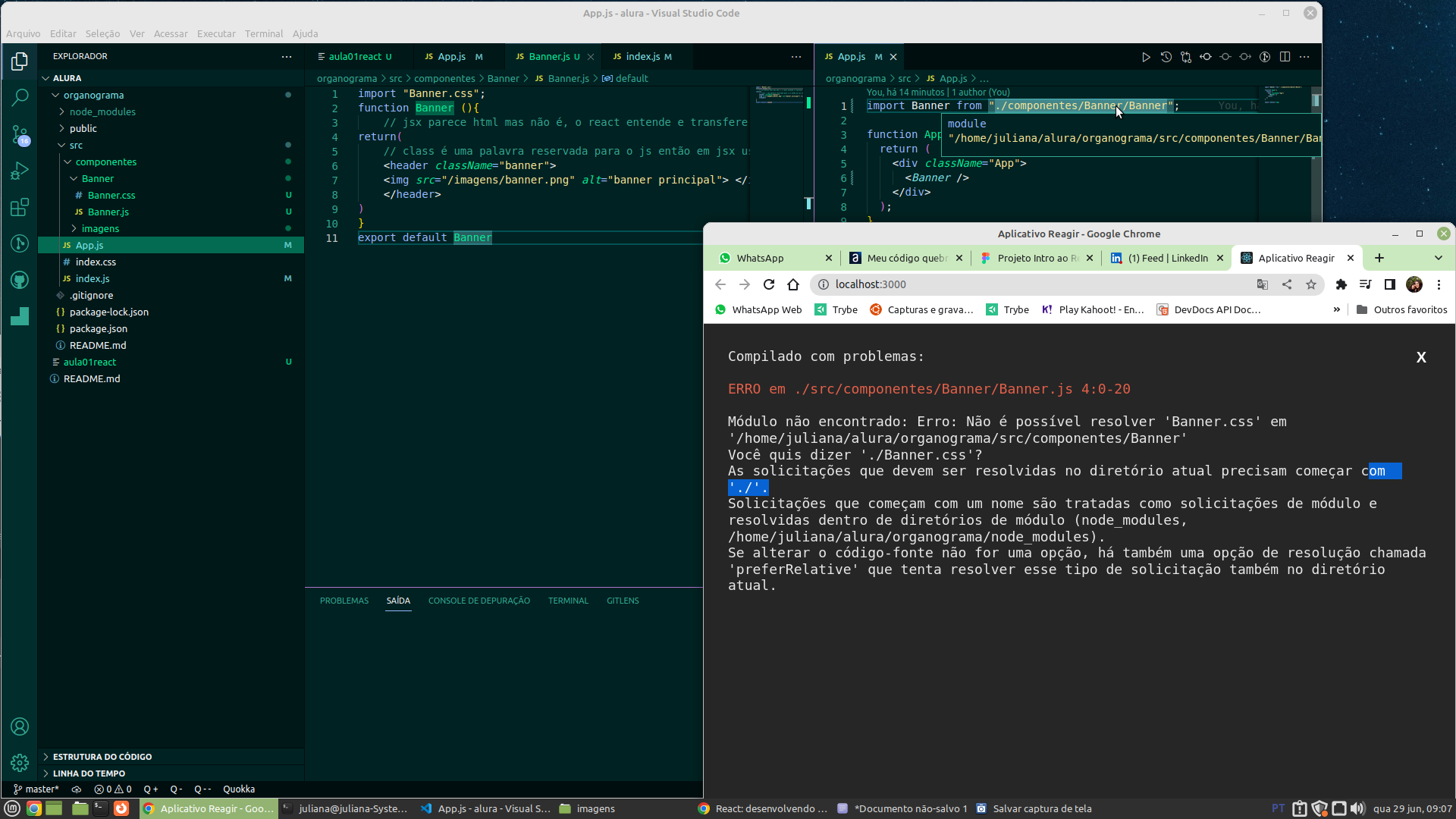
Task: Switch to TERMINAL panel tab
Action: (x=568, y=601)
